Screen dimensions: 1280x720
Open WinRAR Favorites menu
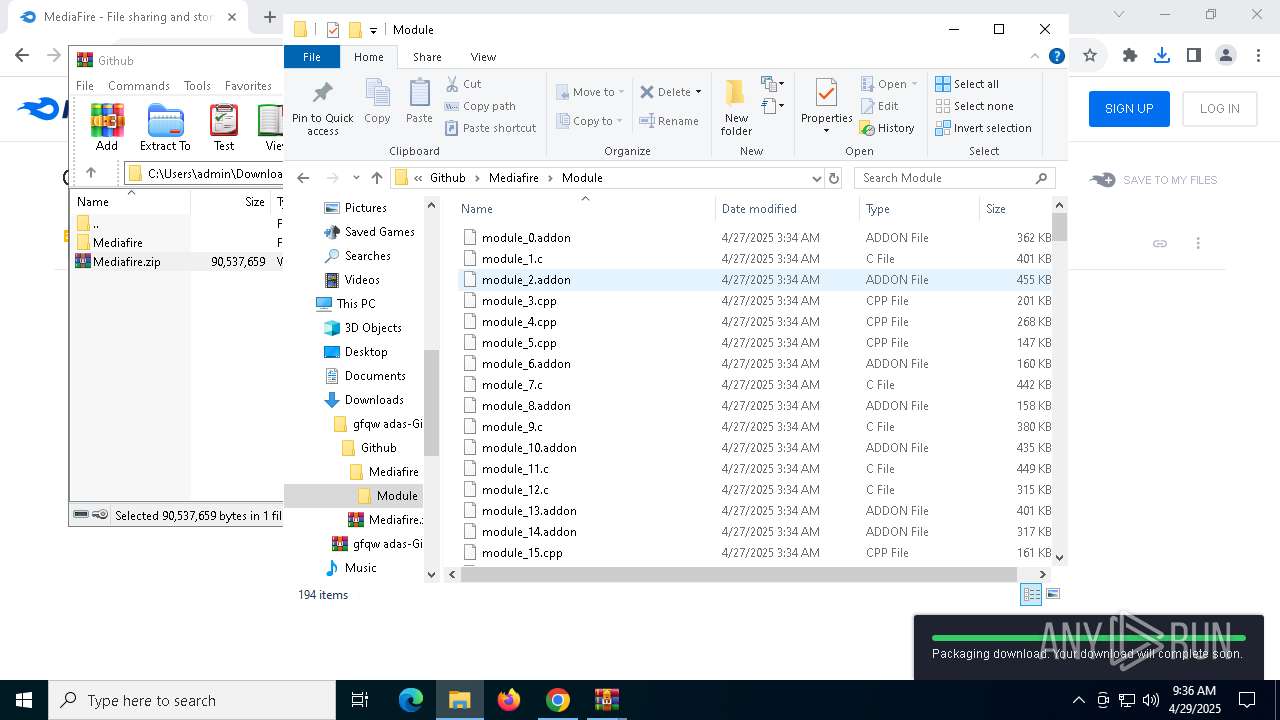click(x=248, y=86)
